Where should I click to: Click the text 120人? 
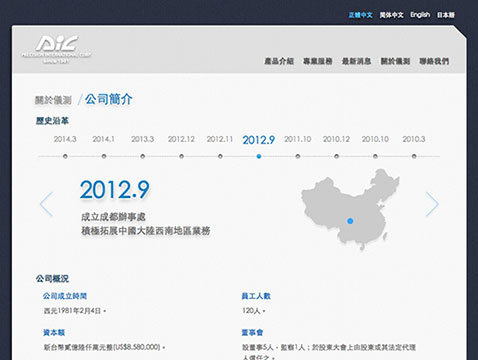tap(251, 311)
